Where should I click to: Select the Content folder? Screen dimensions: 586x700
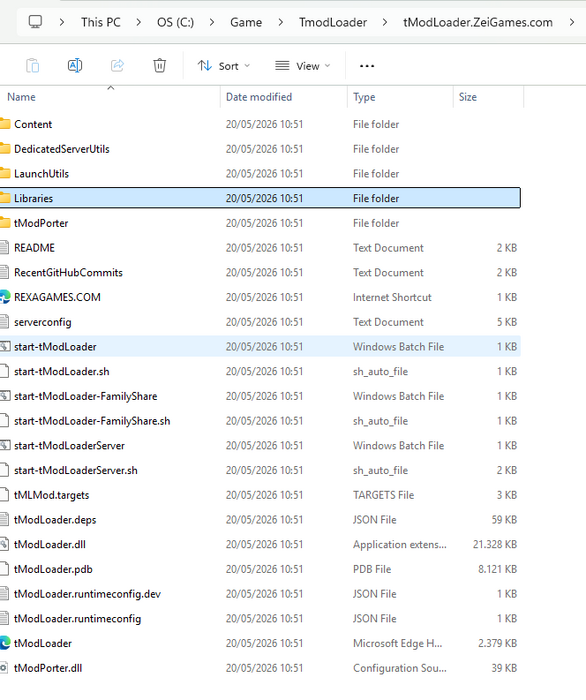(x=260, y=124)
